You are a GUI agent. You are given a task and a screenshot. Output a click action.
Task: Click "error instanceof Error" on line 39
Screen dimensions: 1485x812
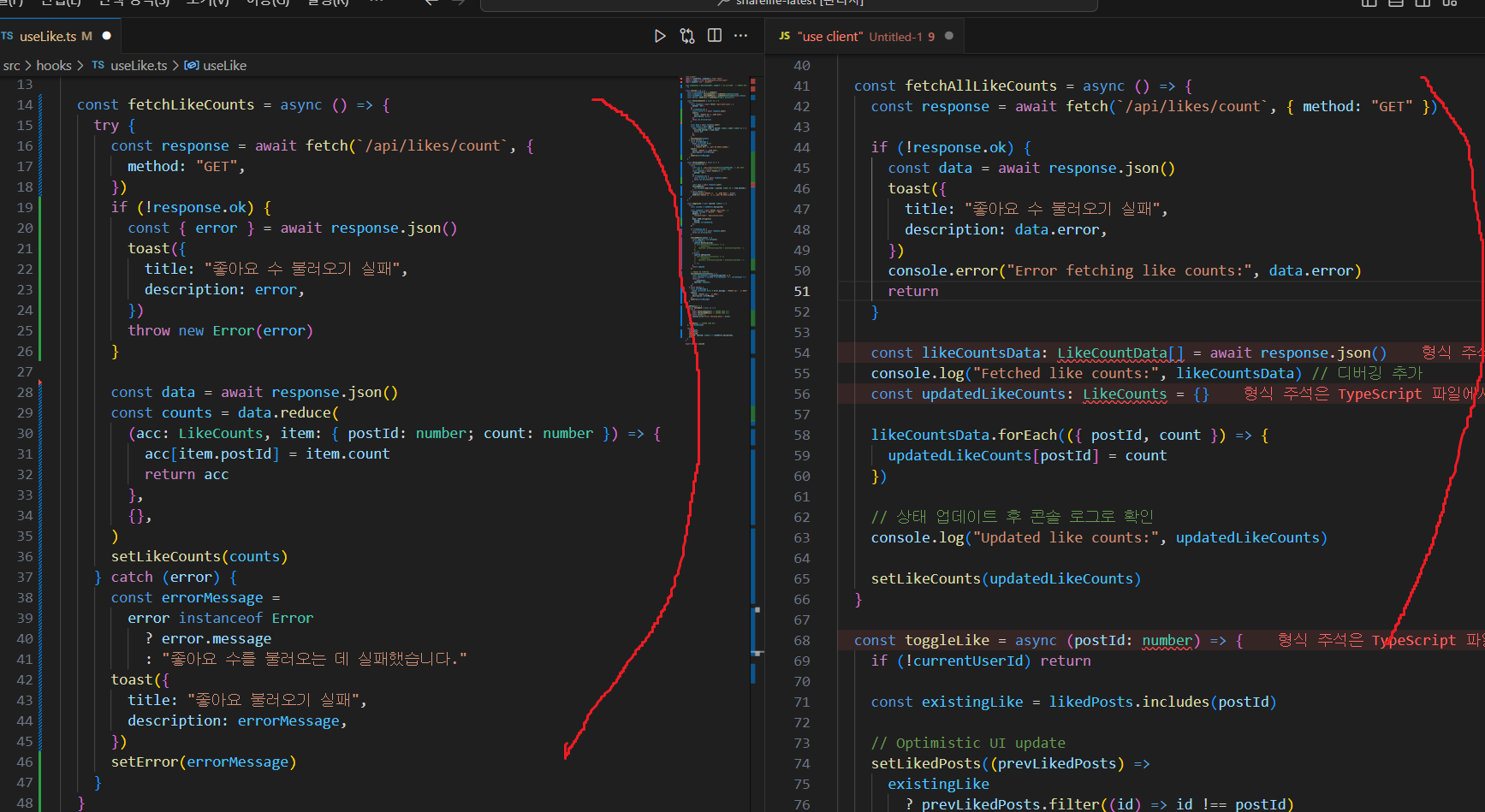point(220,618)
